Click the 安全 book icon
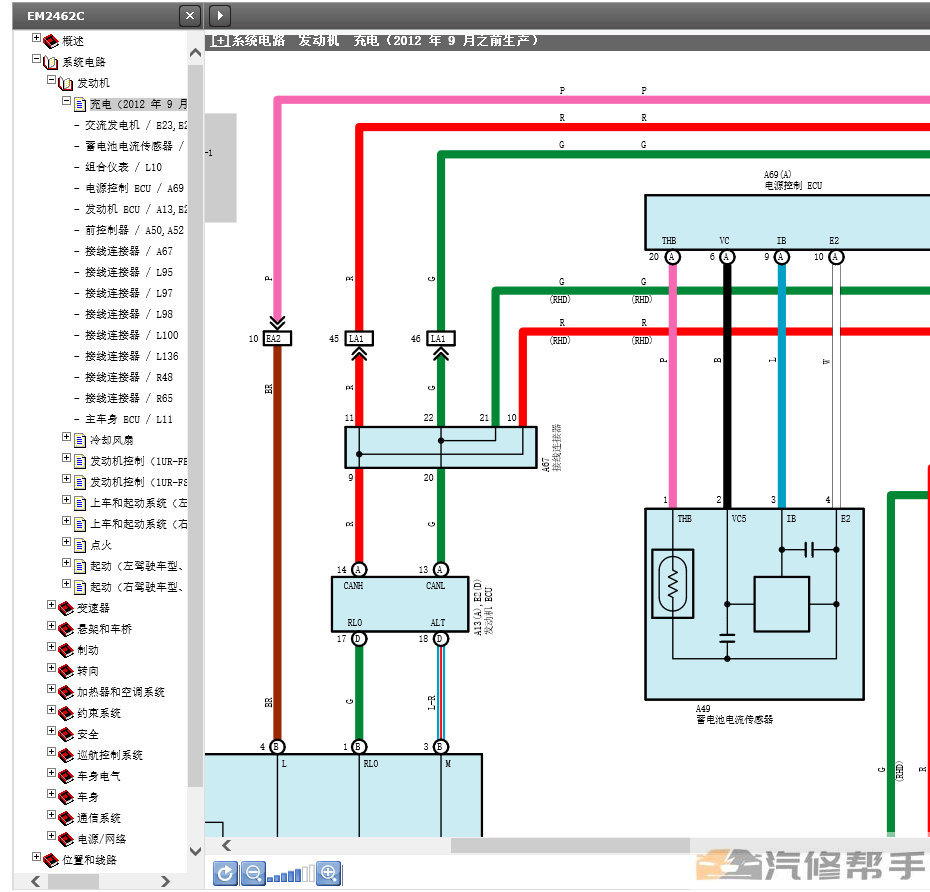The height and width of the screenshot is (892, 930). click(x=66, y=735)
